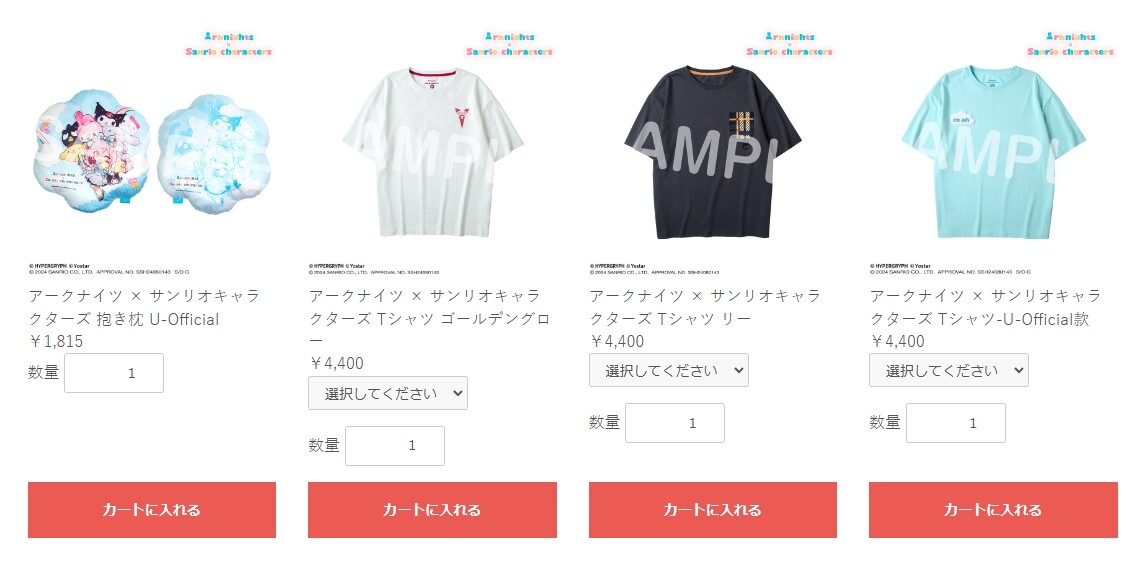Viewport: 1142px width, 562px height.
Task: Expand 選択してください dropdown for Lee T-shirt
Action: point(669,370)
